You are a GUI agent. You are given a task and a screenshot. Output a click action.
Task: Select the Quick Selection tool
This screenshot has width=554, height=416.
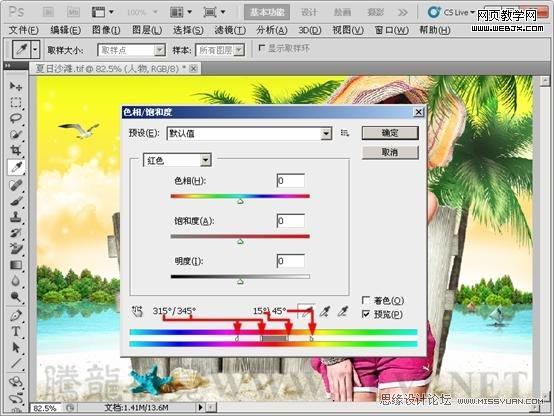tap(16, 134)
